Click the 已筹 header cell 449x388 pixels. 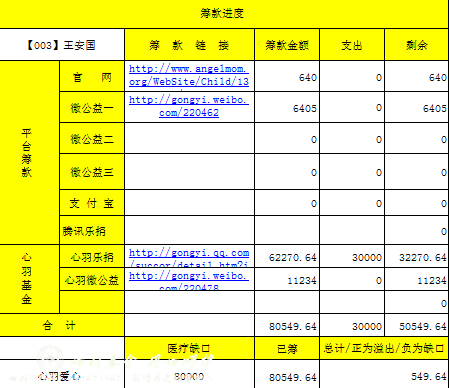287,348
